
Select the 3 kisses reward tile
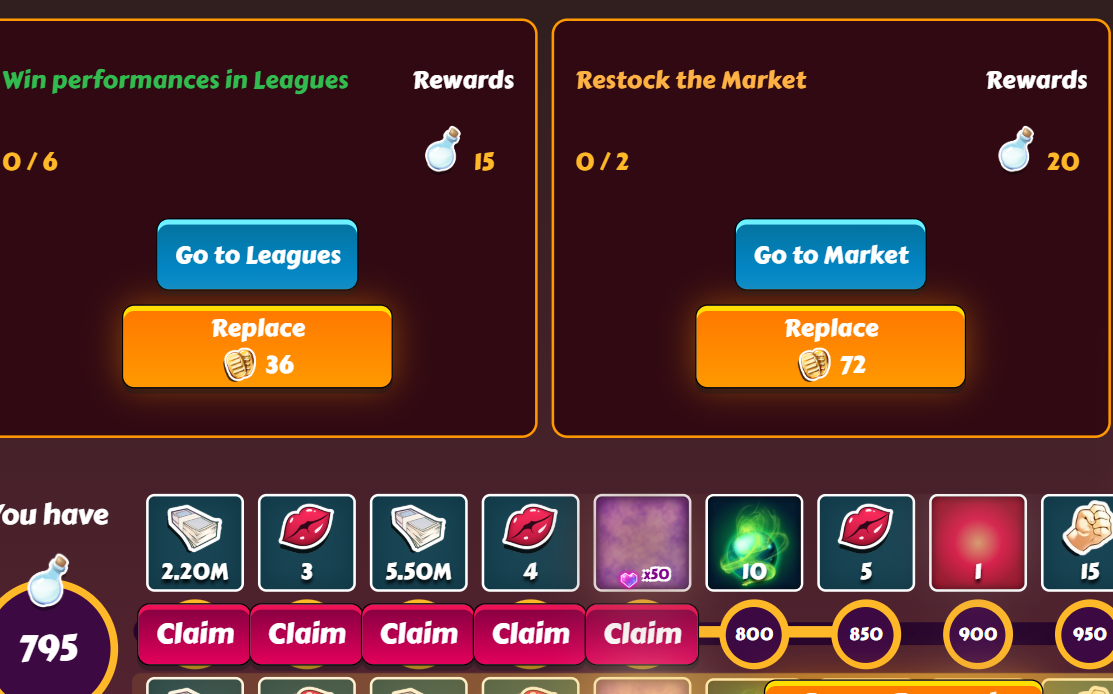point(307,543)
